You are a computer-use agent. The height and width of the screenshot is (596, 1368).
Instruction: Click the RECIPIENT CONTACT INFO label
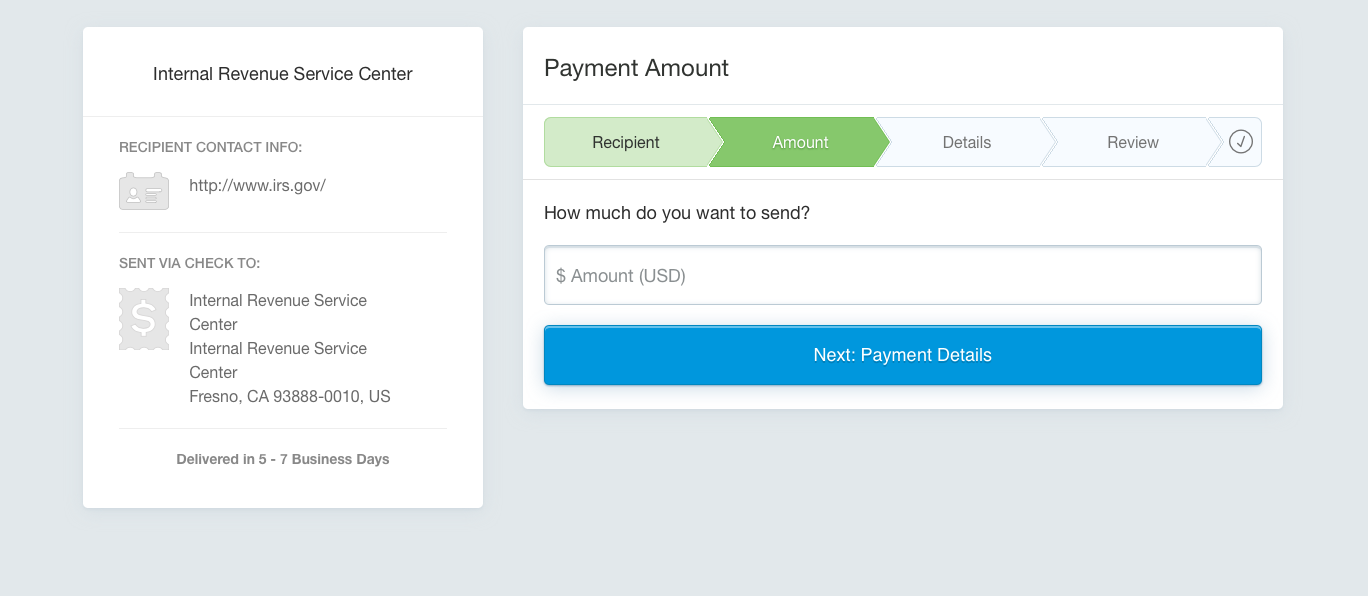[x=210, y=147]
